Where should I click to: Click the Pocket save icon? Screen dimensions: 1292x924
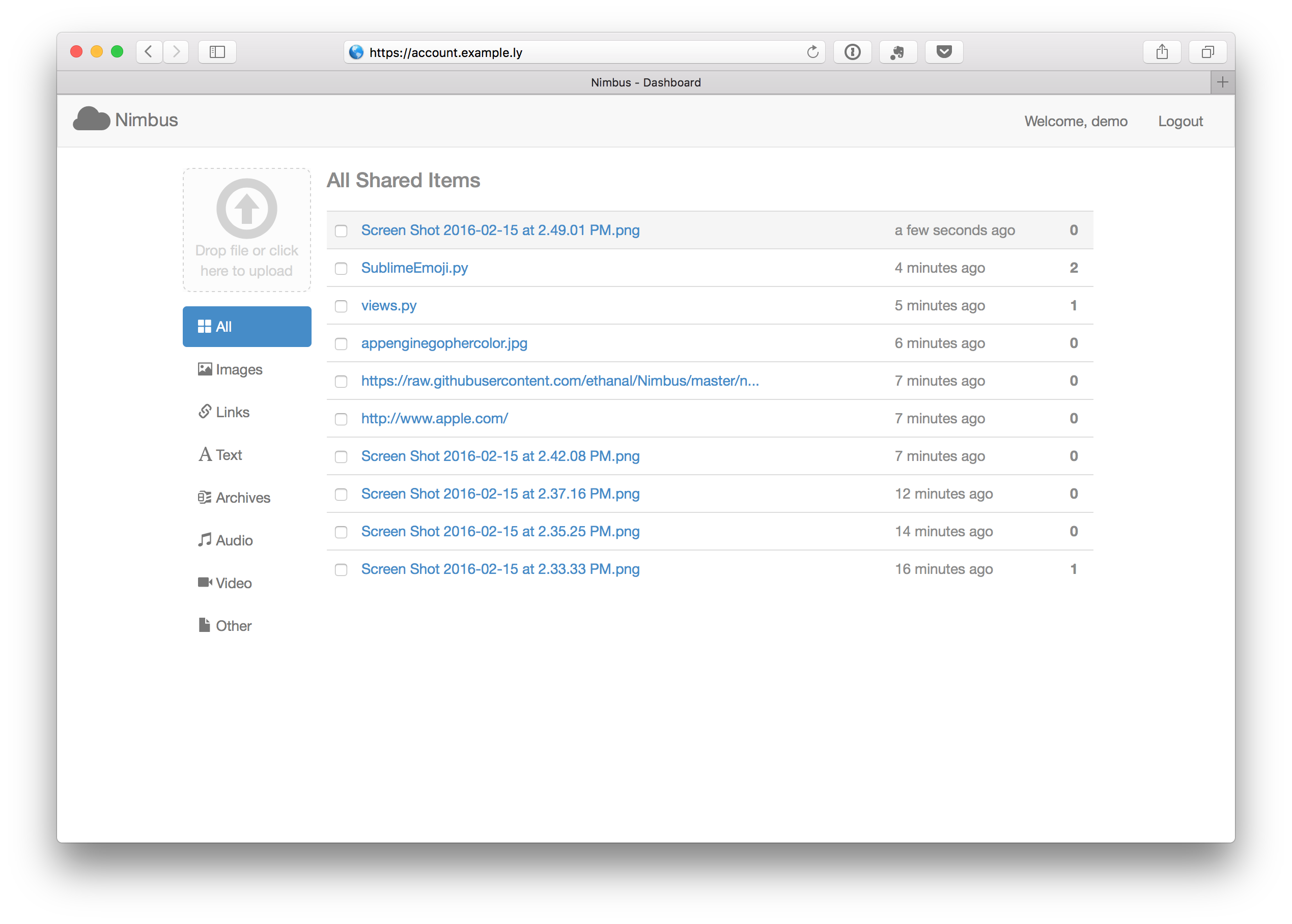pyautogui.click(x=944, y=52)
